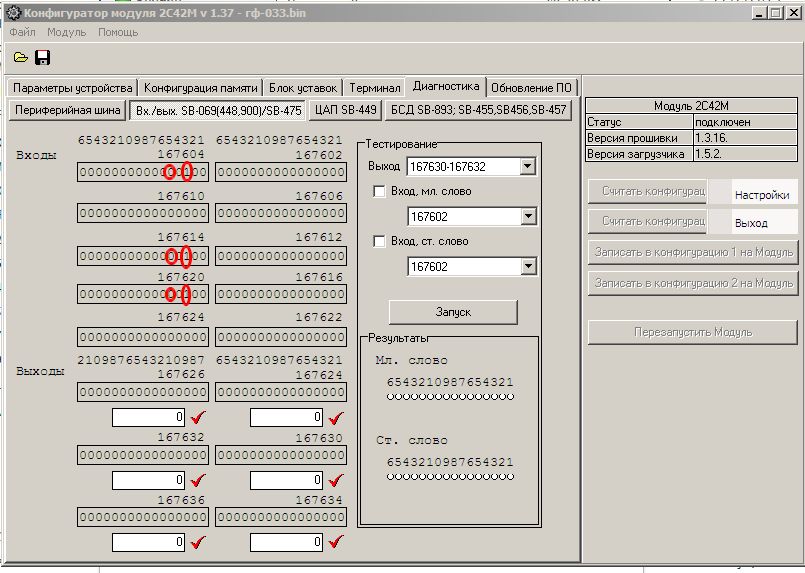The width and height of the screenshot is (805, 573).
Task: Minimize the configurator window
Action: coord(759,13)
